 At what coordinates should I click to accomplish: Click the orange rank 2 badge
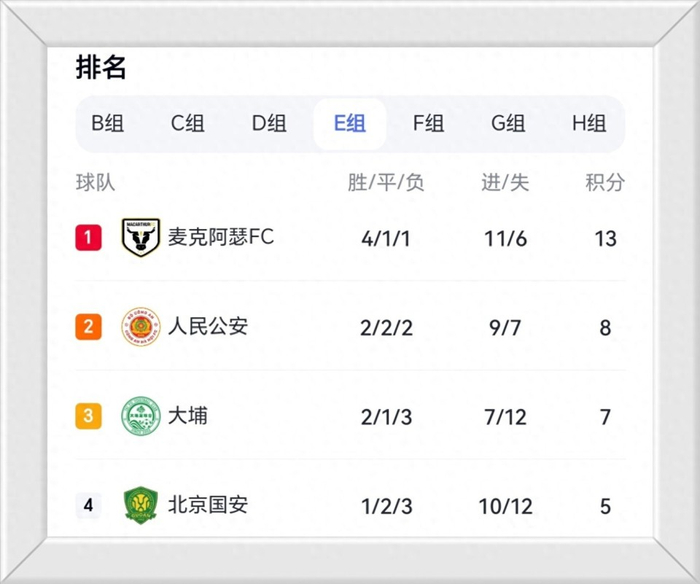88,327
